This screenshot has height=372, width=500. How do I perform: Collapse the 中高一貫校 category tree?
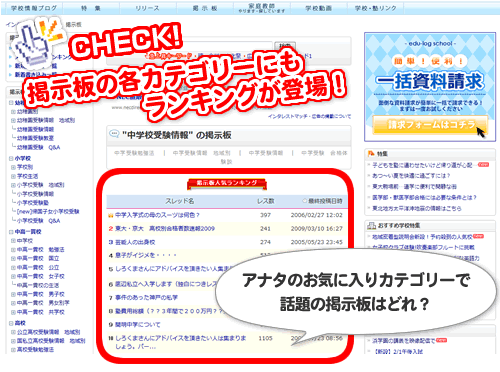tap(11, 232)
